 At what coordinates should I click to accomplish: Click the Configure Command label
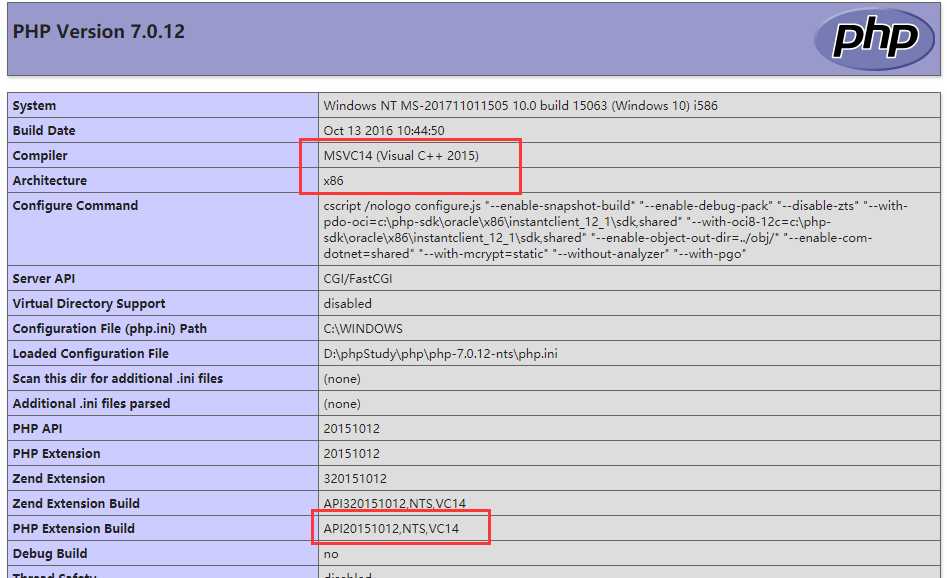pos(75,205)
